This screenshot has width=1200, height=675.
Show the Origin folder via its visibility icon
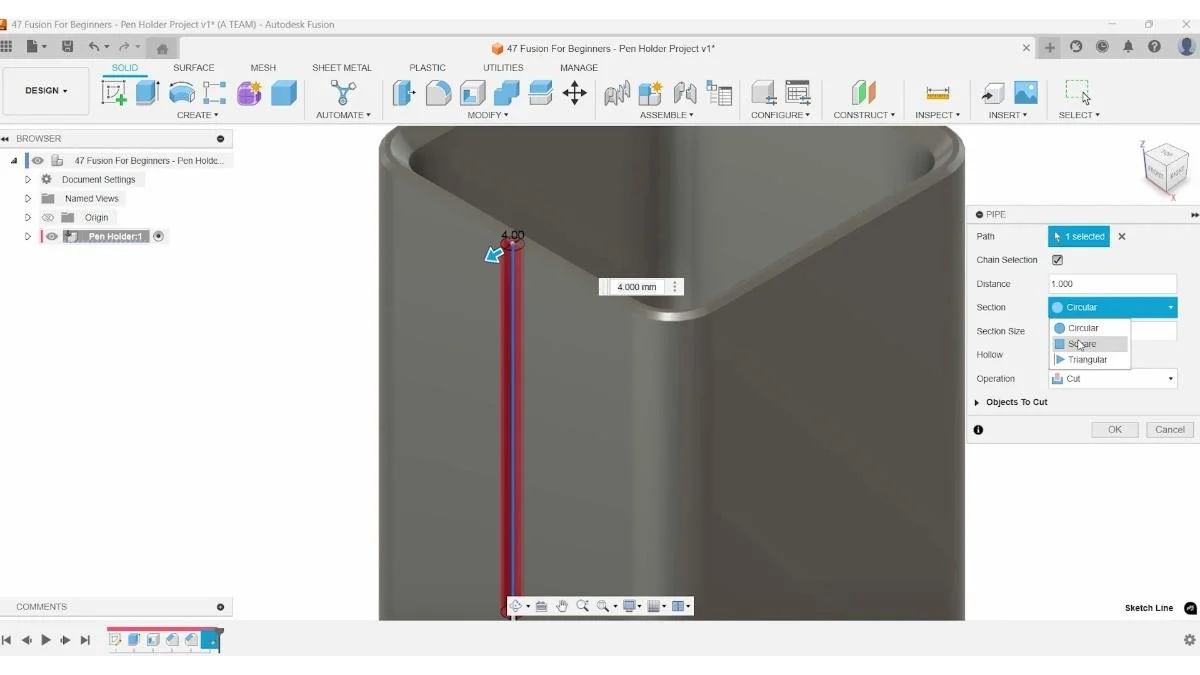[x=48, y=217]
